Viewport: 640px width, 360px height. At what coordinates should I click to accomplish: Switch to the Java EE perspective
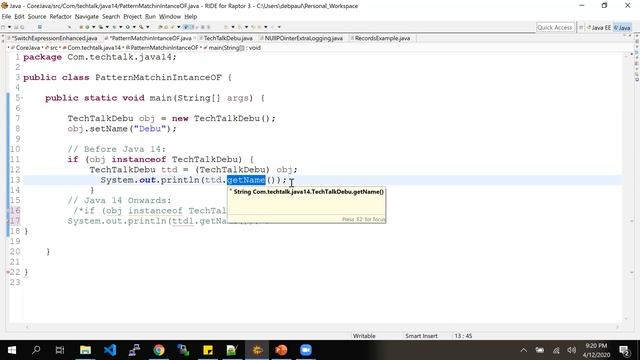pos(599,28)
